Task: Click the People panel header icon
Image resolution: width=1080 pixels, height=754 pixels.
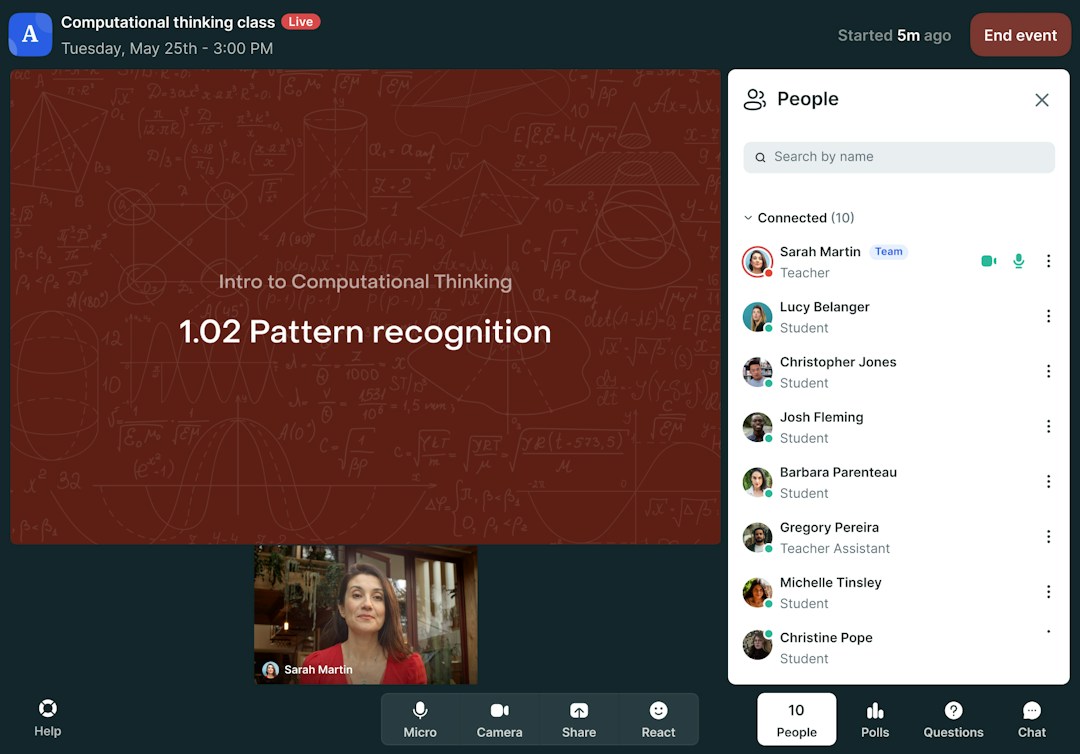Action: tap(755, 99)
